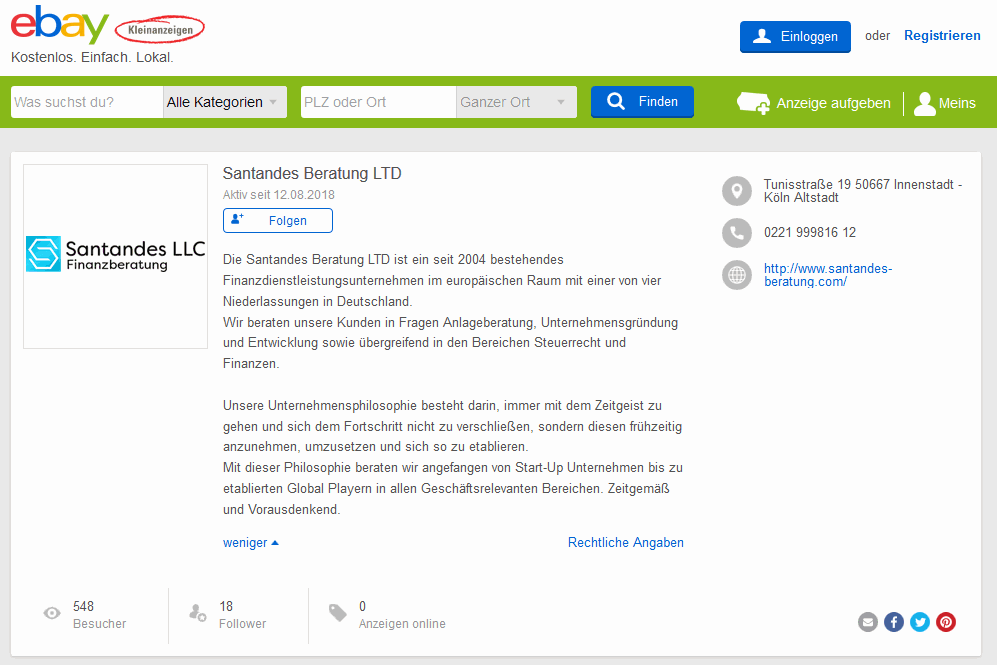
Task: Expand the Alle Kategorien dropdown
Action: coord(224,102)
